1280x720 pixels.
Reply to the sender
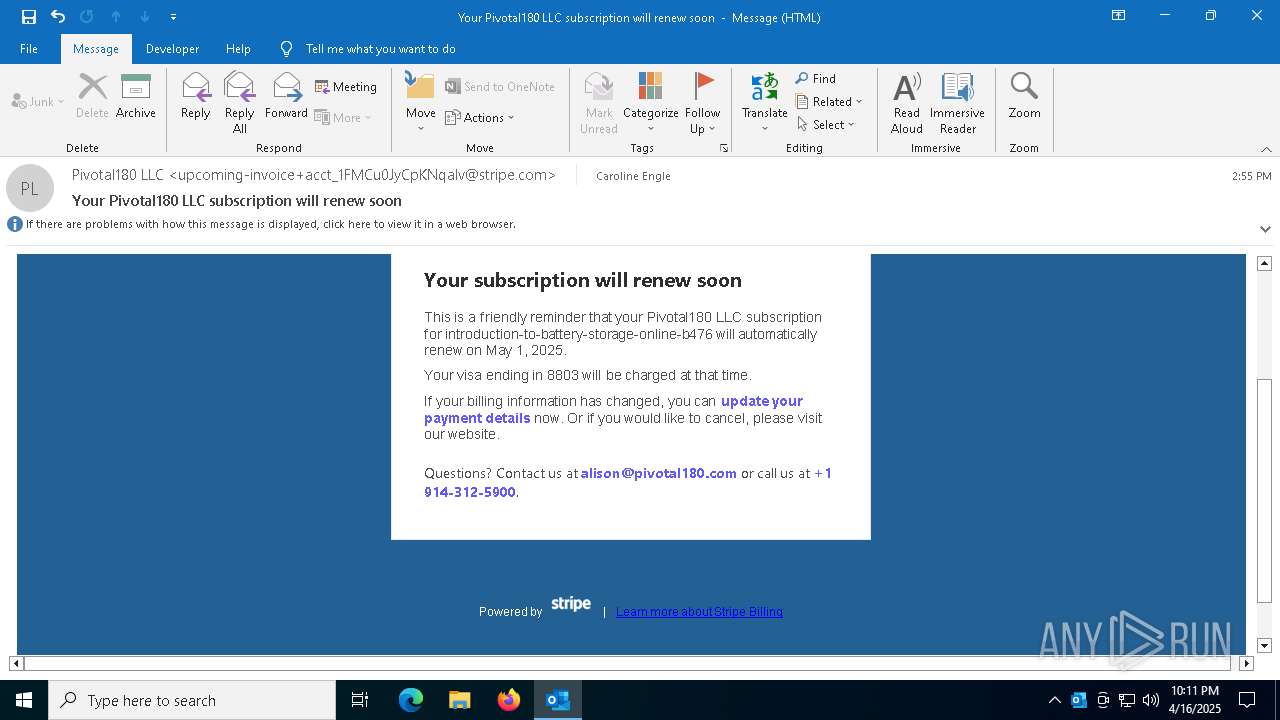(x=196, y=96)
